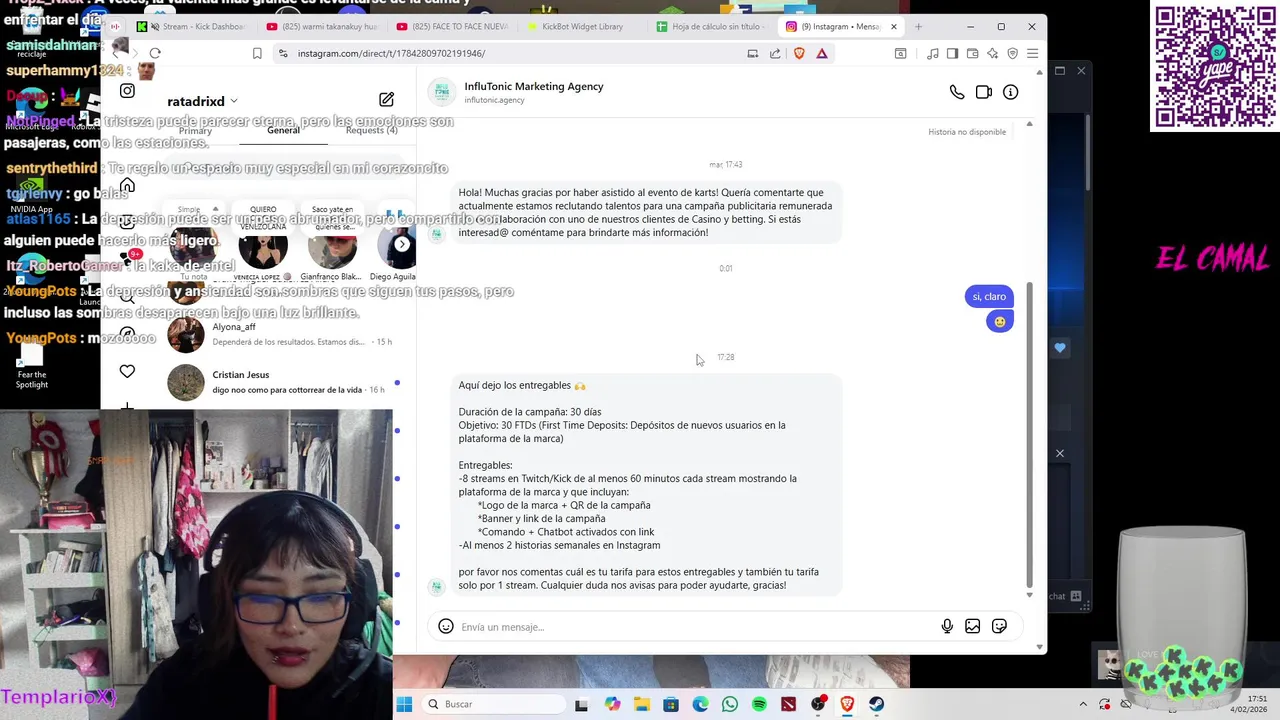Open Brave Wallet icon
The image size is (1280, 720).
[x=973, y=53]
